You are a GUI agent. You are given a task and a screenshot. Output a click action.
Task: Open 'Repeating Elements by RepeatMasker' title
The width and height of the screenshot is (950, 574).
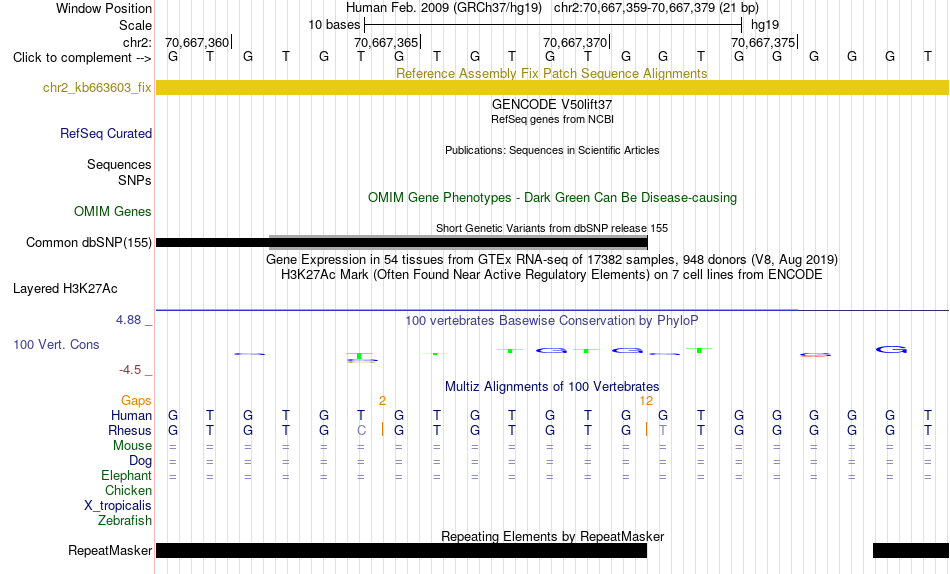tap(552, 536)
